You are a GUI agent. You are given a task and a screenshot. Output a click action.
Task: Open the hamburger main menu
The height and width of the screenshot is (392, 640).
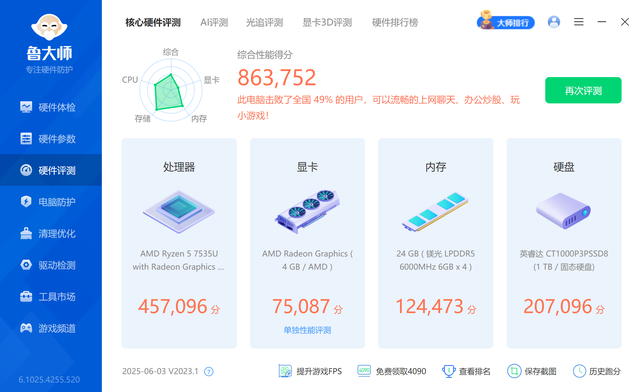[x=579, y=22]
